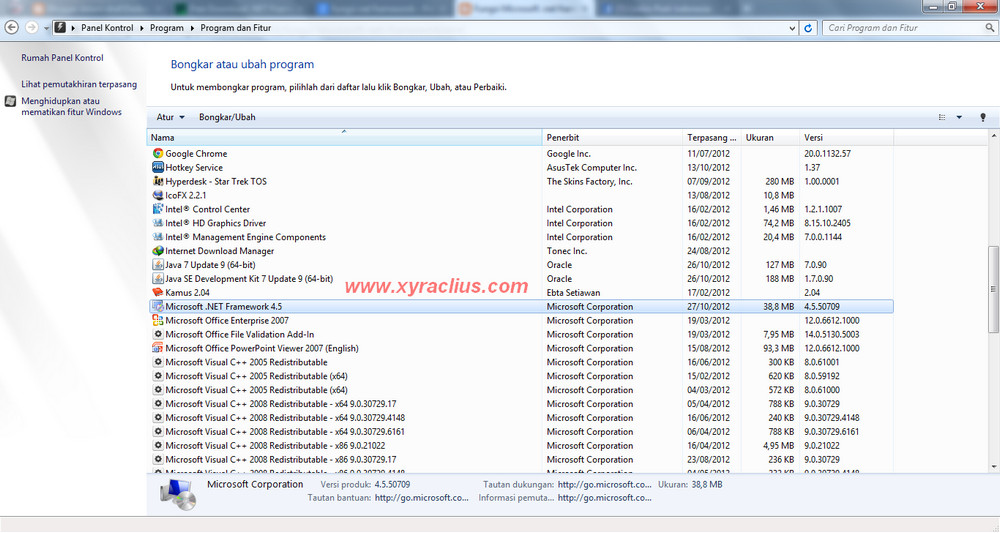Open the Informasi pemutakhiran link
Viewport: 1000px width, 533px height.
605,498
